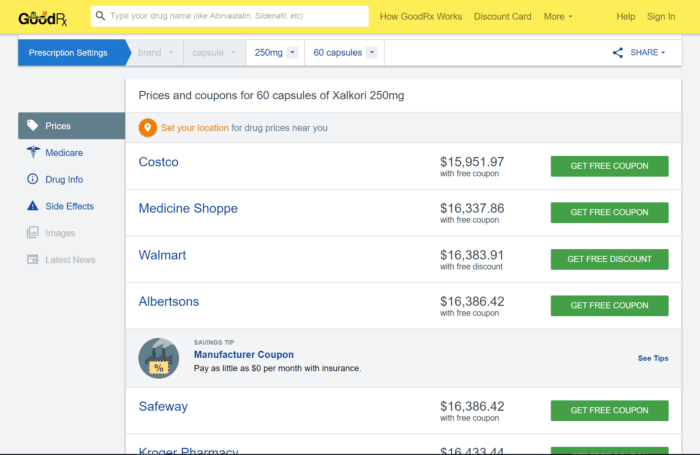
Task: Click the $16,383.91 Walmart price
Action: point(472,255)
